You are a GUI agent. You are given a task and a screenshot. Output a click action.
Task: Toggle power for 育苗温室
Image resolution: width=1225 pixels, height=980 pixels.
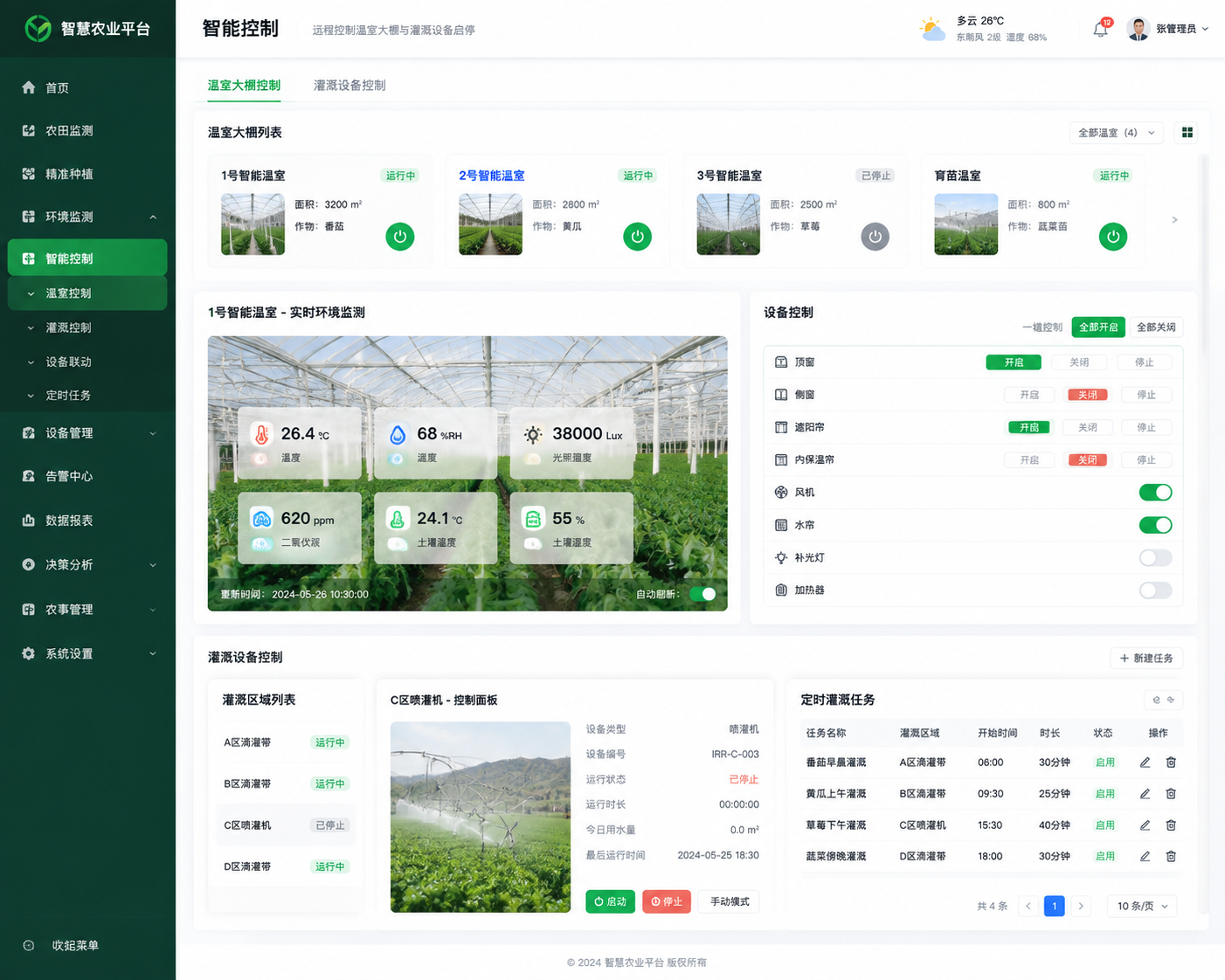pos(1113,237)
